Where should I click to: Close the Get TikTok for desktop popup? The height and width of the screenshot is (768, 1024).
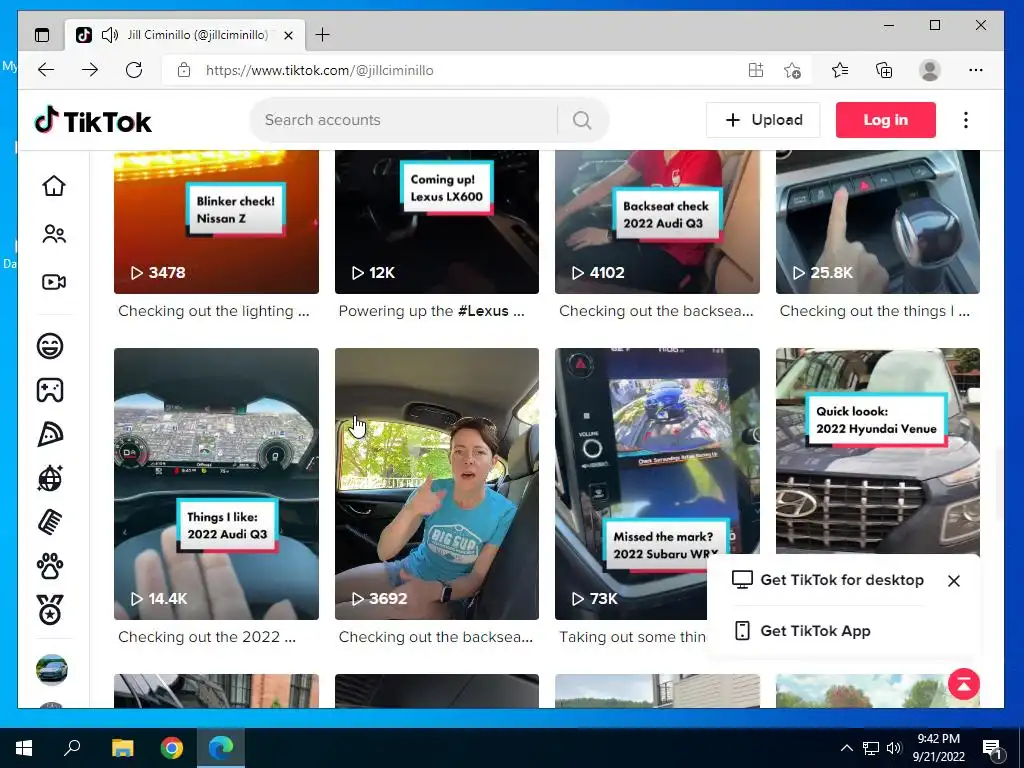click(x=953, y=581)
